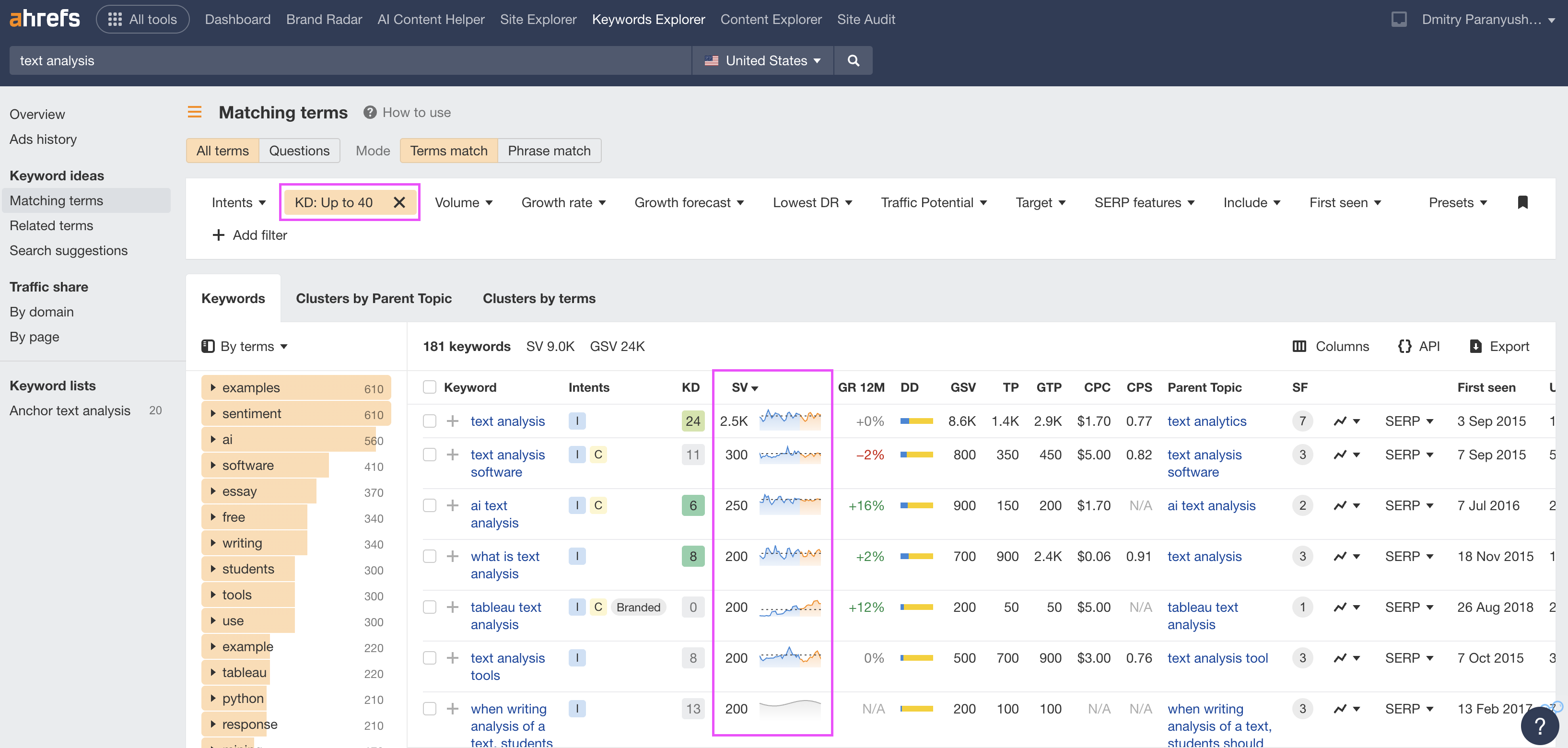Select all keywords header checkbox

click(430, 388)
